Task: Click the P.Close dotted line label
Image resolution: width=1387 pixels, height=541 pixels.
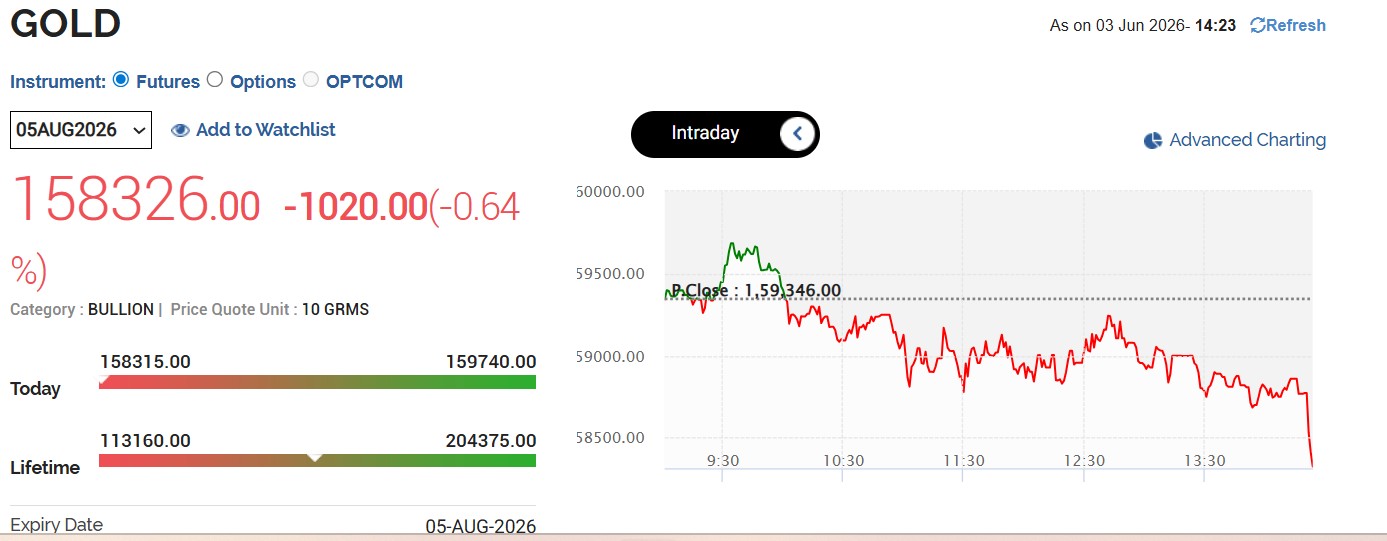Action: tap(756, 291)
